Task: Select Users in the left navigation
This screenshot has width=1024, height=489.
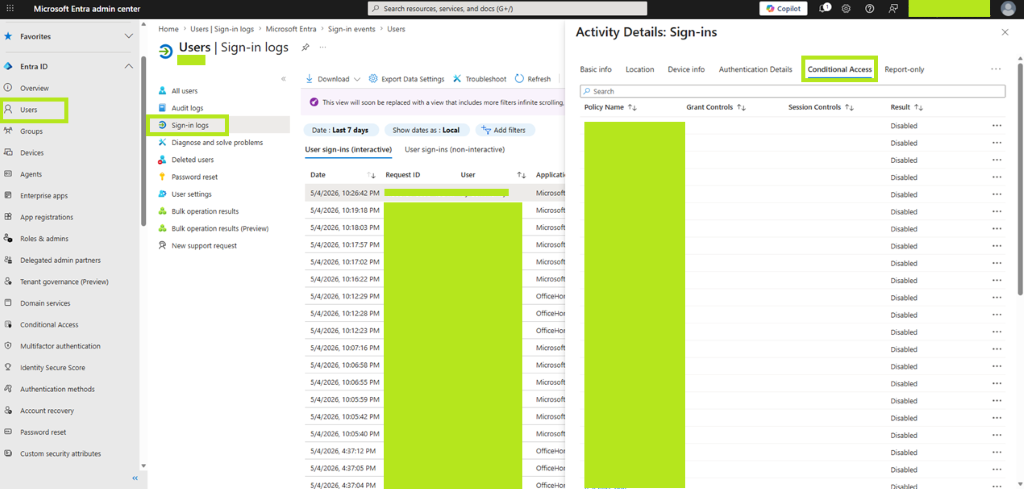Action: (29, 110)
